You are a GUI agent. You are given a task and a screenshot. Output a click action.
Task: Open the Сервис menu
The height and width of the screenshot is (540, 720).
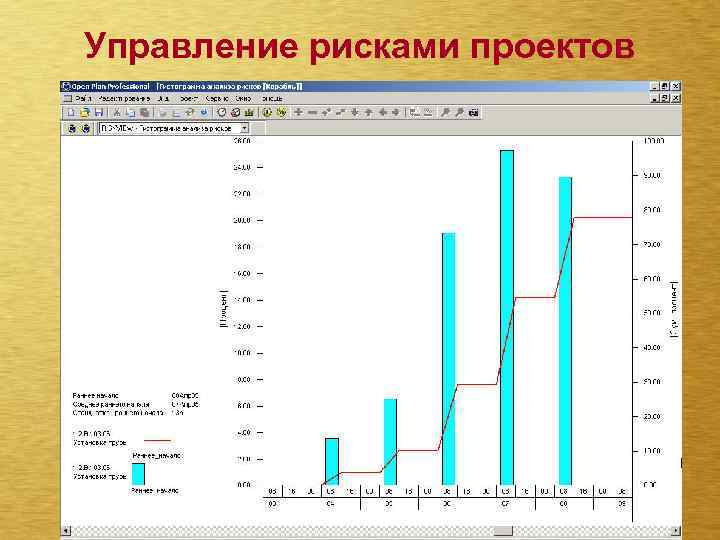[217, 99]
